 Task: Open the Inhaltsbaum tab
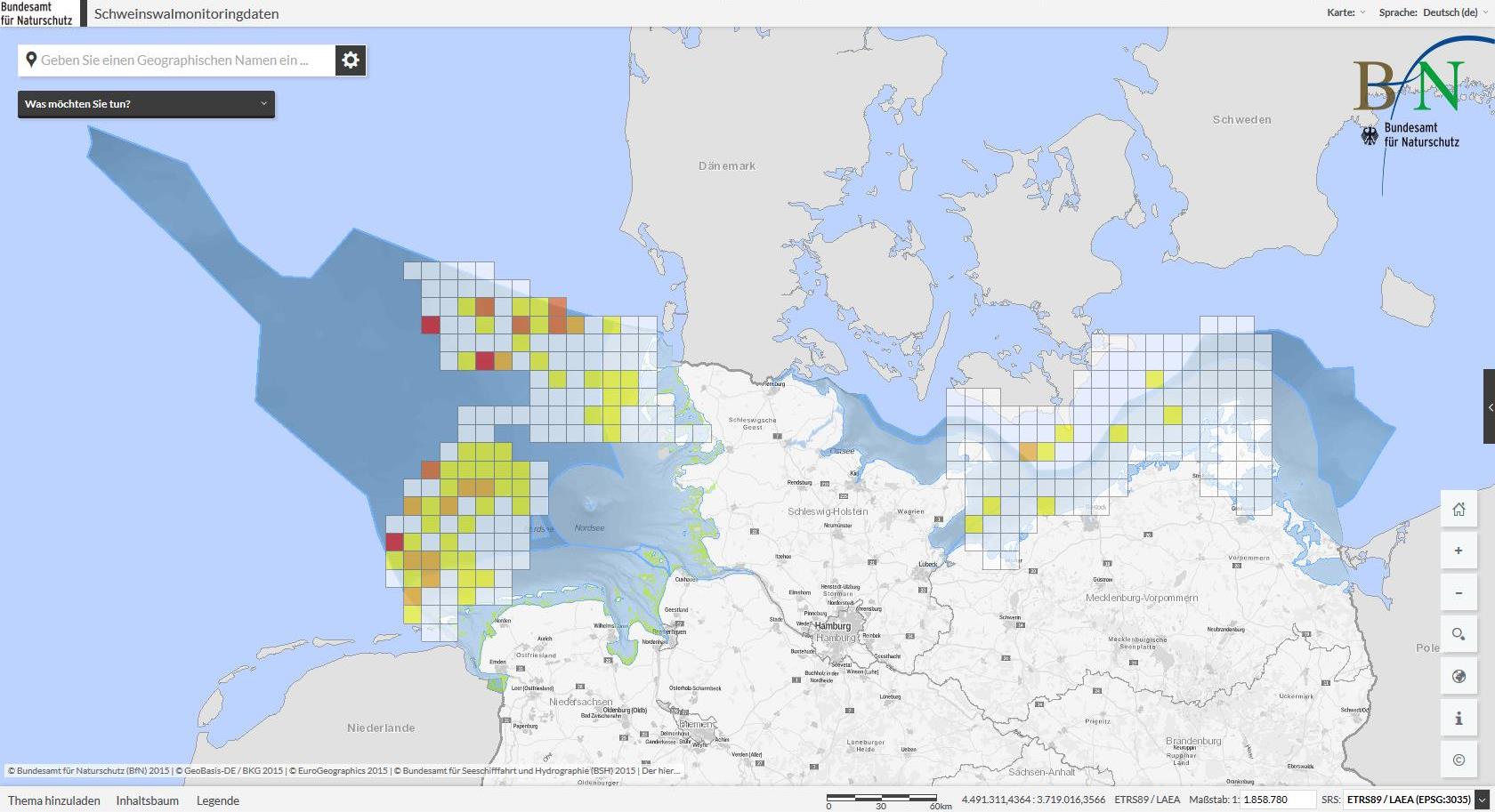coord(148,800)
